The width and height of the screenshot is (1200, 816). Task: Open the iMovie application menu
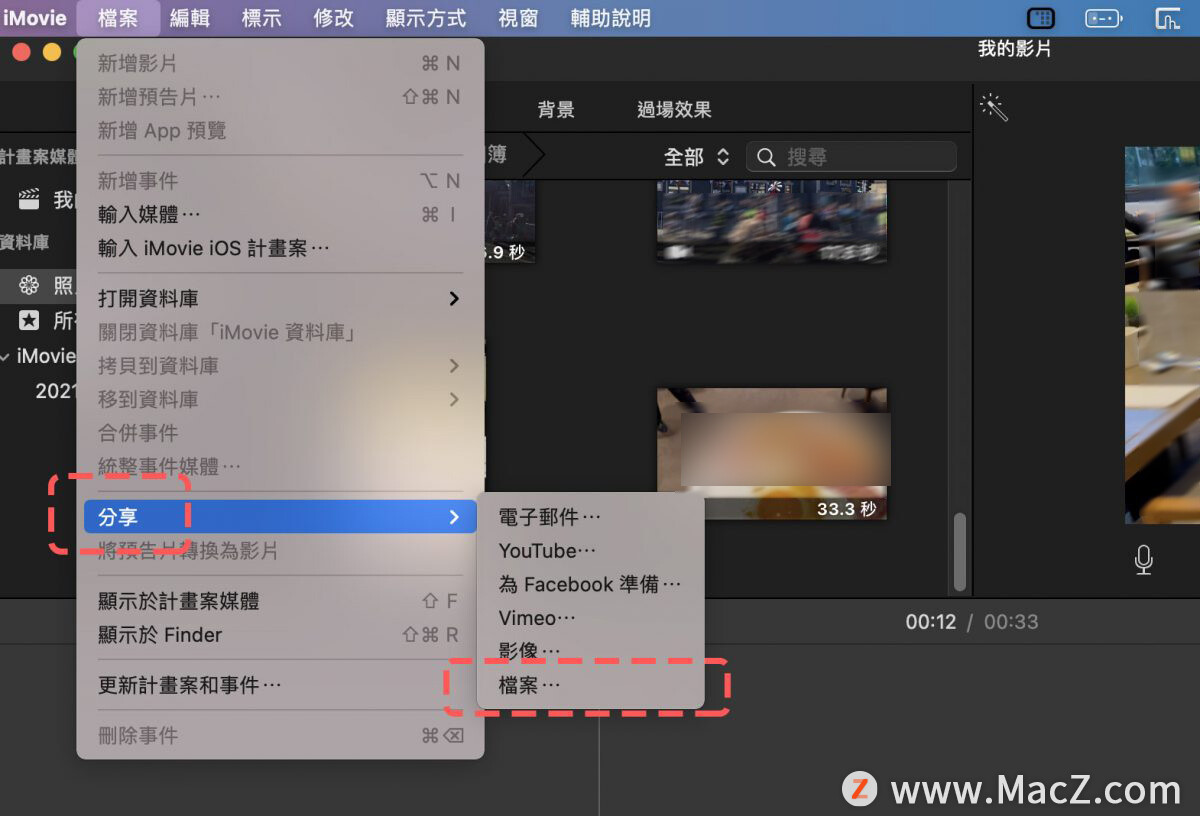click(35, 18)
